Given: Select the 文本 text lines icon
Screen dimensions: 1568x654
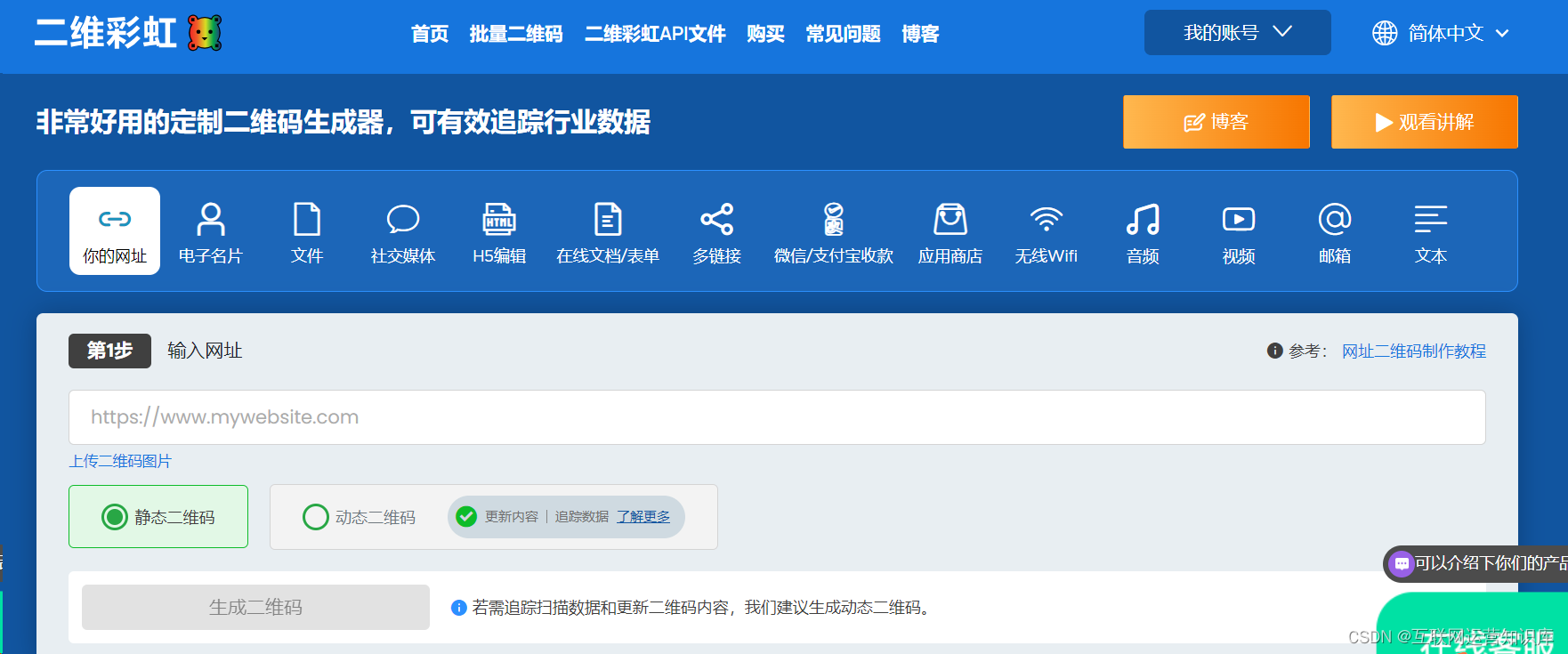Looking at the screenshot, I should [x=1431, y=219].
